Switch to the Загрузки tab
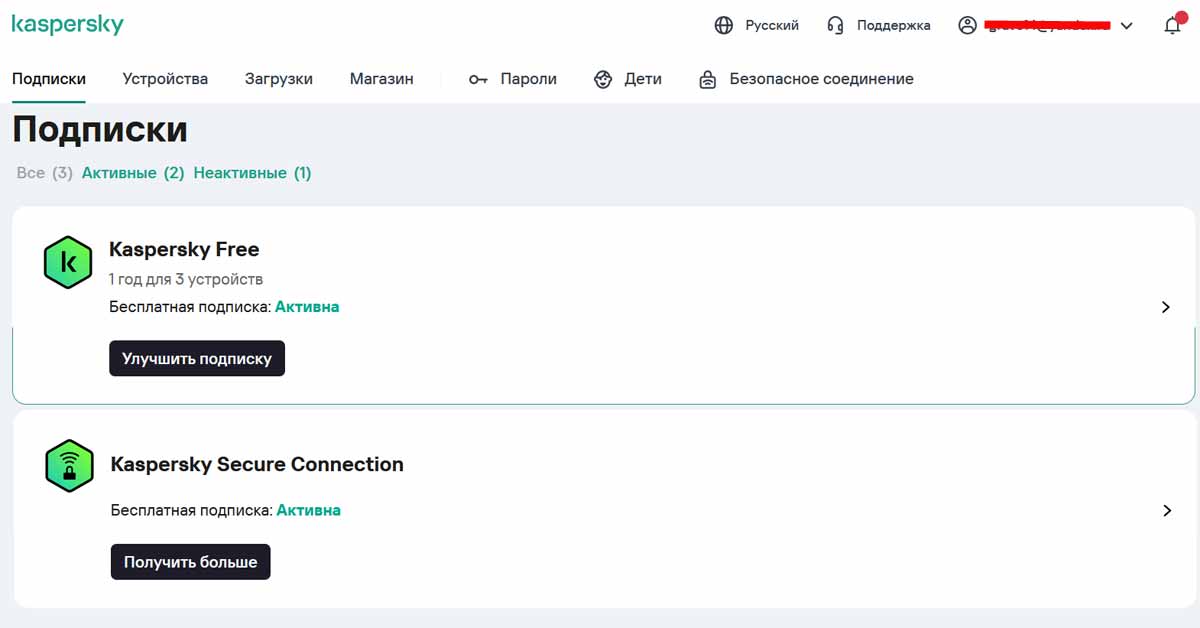The height and width of the screenshot is (628, 1200). point(279,79)
